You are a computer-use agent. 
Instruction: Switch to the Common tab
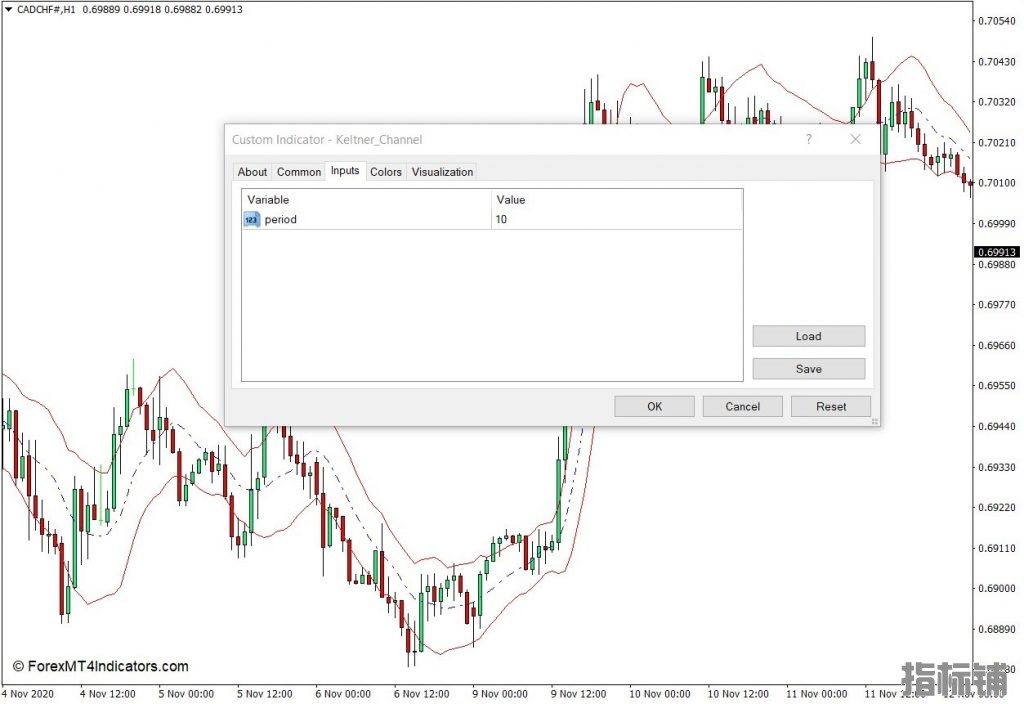[x=299, y=172]
